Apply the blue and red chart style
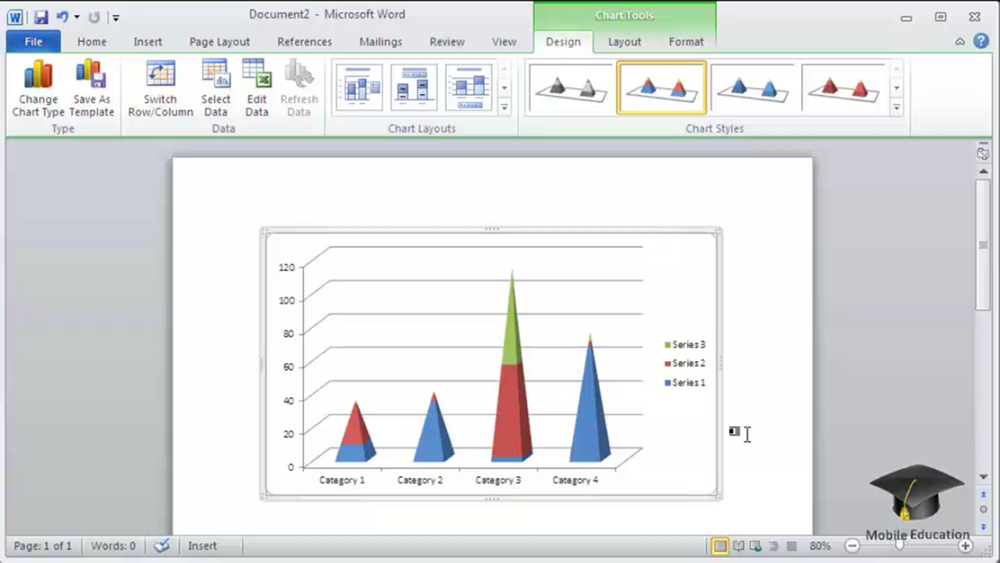The height and width of the screenshot is (563, 1000). click(661, 88)
